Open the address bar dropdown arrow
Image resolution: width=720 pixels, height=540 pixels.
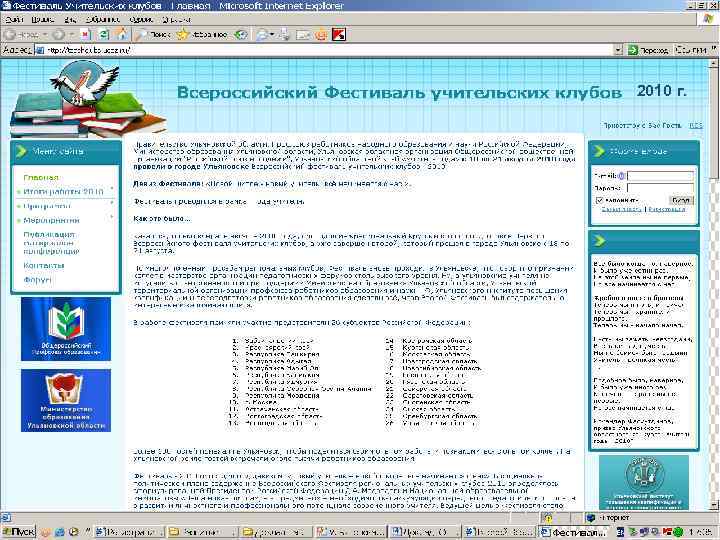pyautogui.click(x=618, y=50)
